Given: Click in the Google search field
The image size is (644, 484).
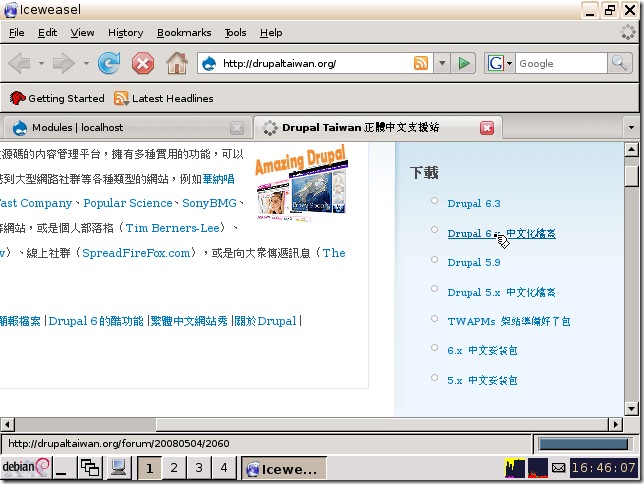Looking at the screenshot, I should pos(561,64).
